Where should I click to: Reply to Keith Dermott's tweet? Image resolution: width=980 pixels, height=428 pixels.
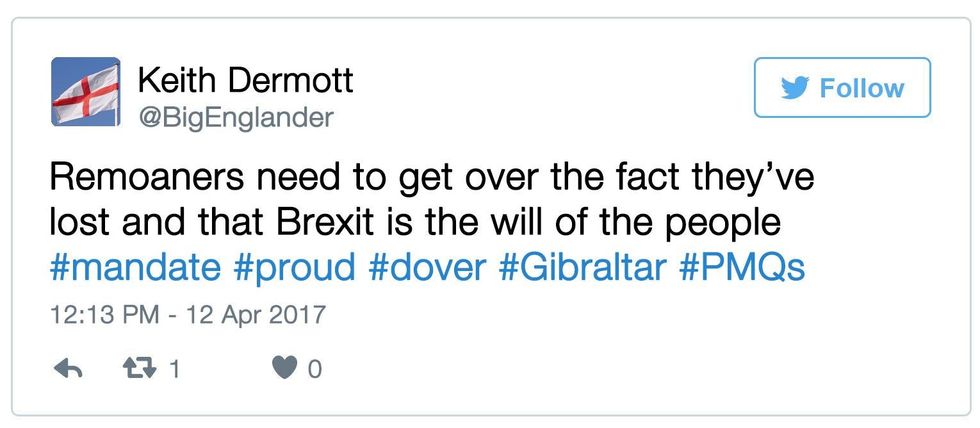pos(67,370)
